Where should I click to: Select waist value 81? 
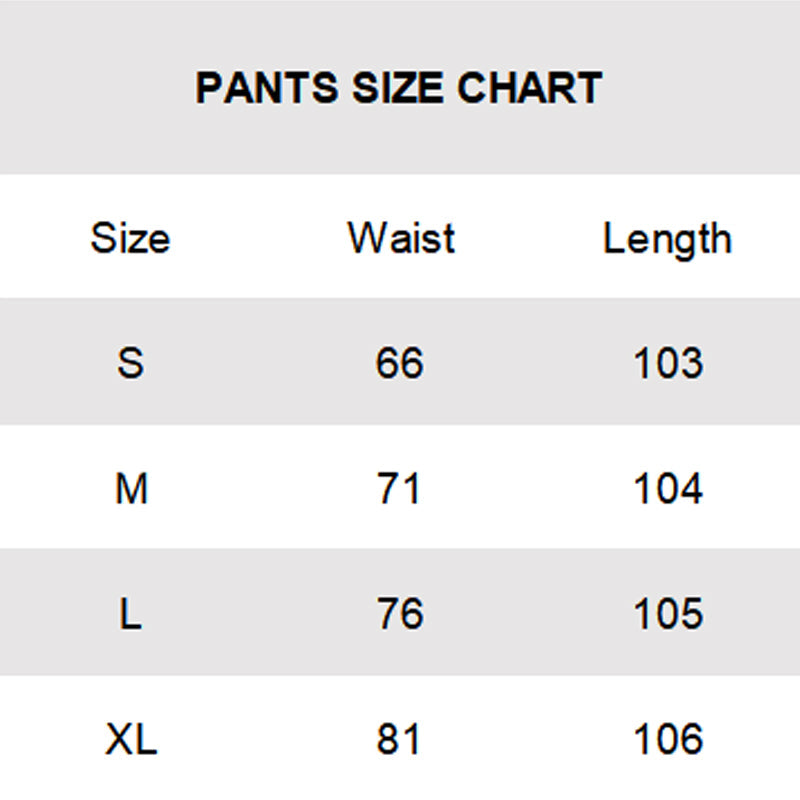point(400,740)
